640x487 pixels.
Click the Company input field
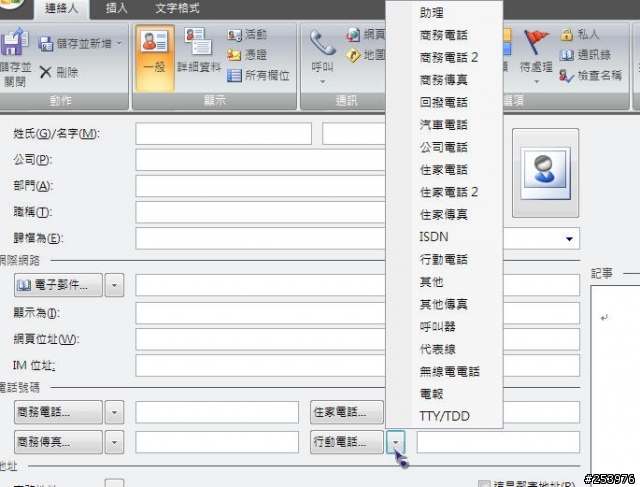tap(260, 160)
